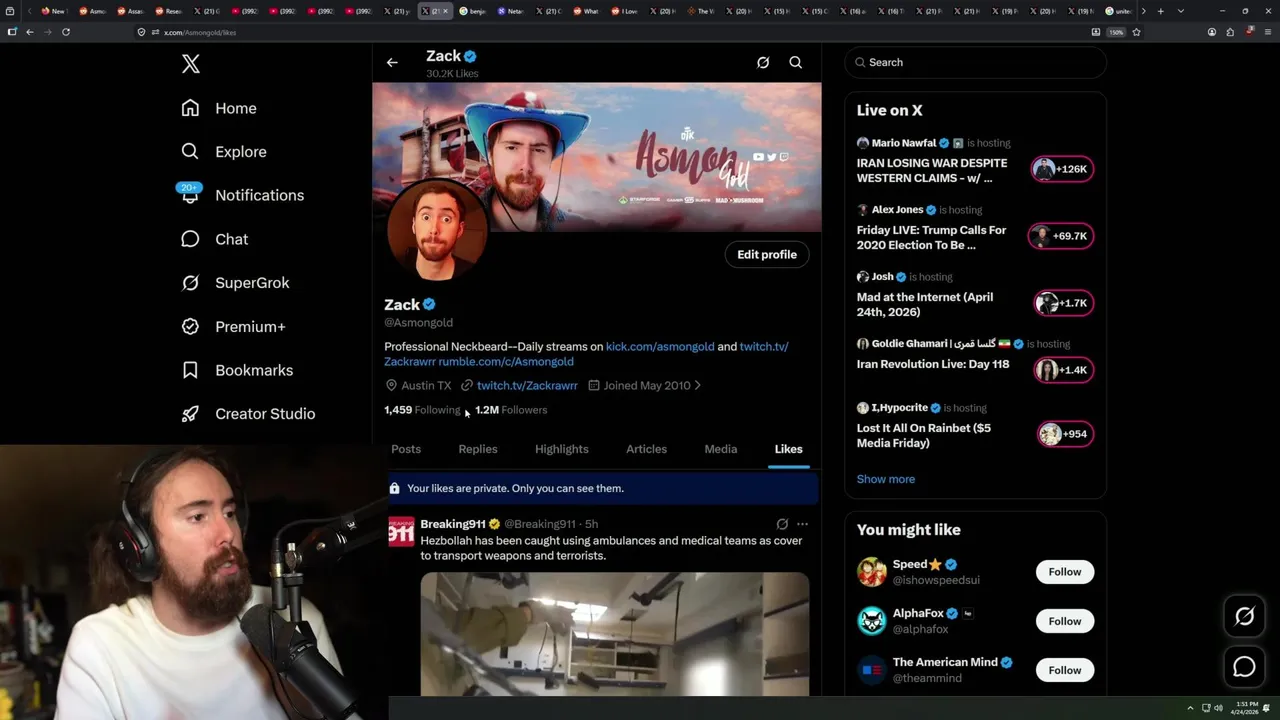The image size is (1280, 720).
Task: Open the 1.2M Followers list
Action: click(511, 410)
